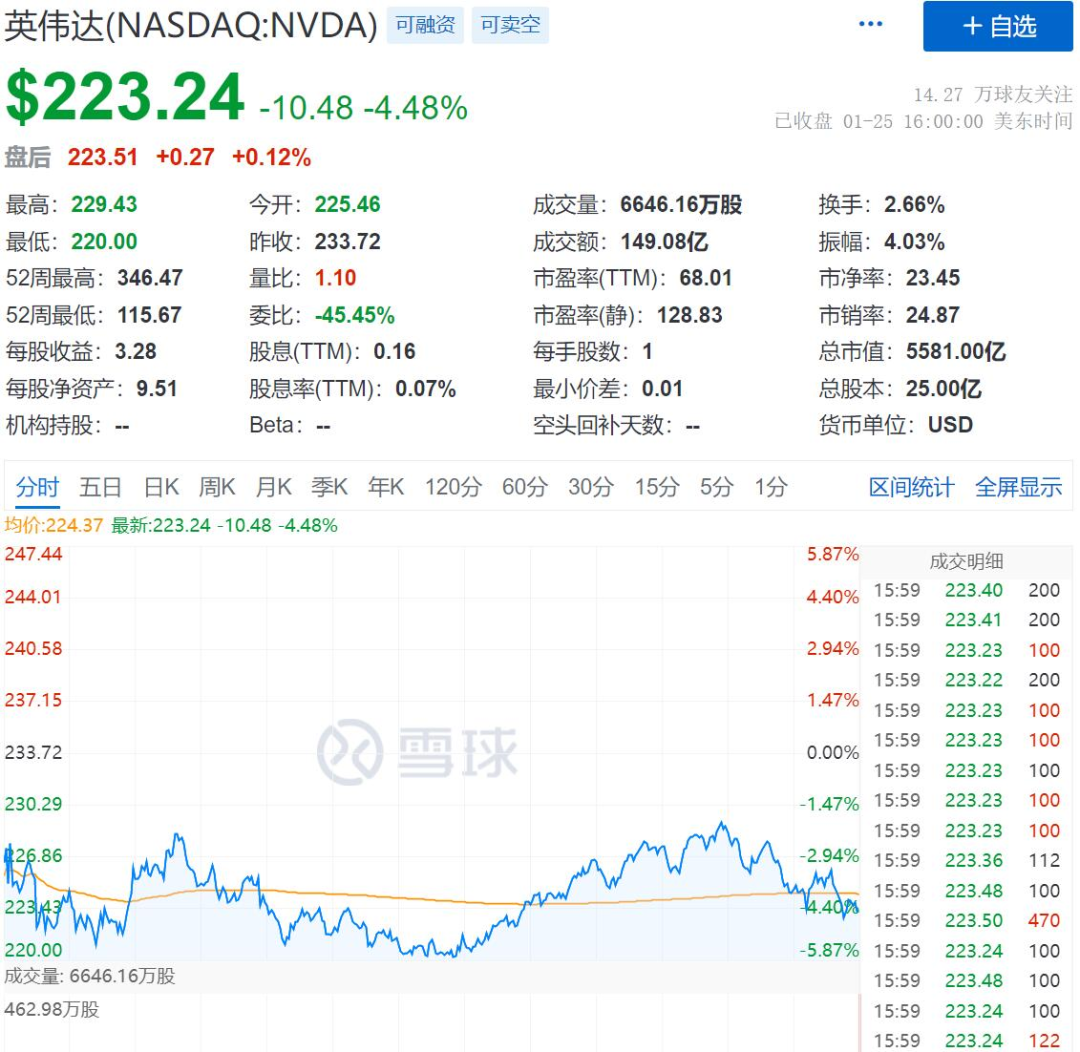This screenshot has width=1080, height=1052.
Task: Select the 日K chart tab
Action: pyautogui.click(x=161, y=487)
